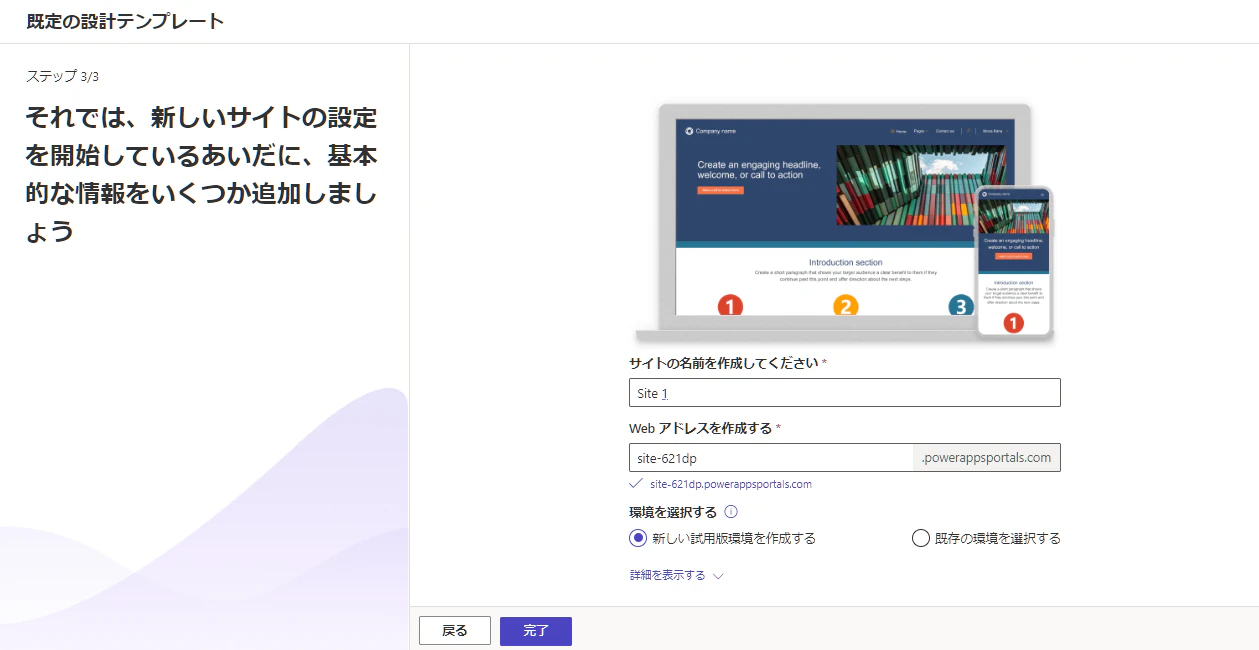
Task: Click the ステップ 3/3 step label
Action: pyautogui.click(x=62, y=76)
